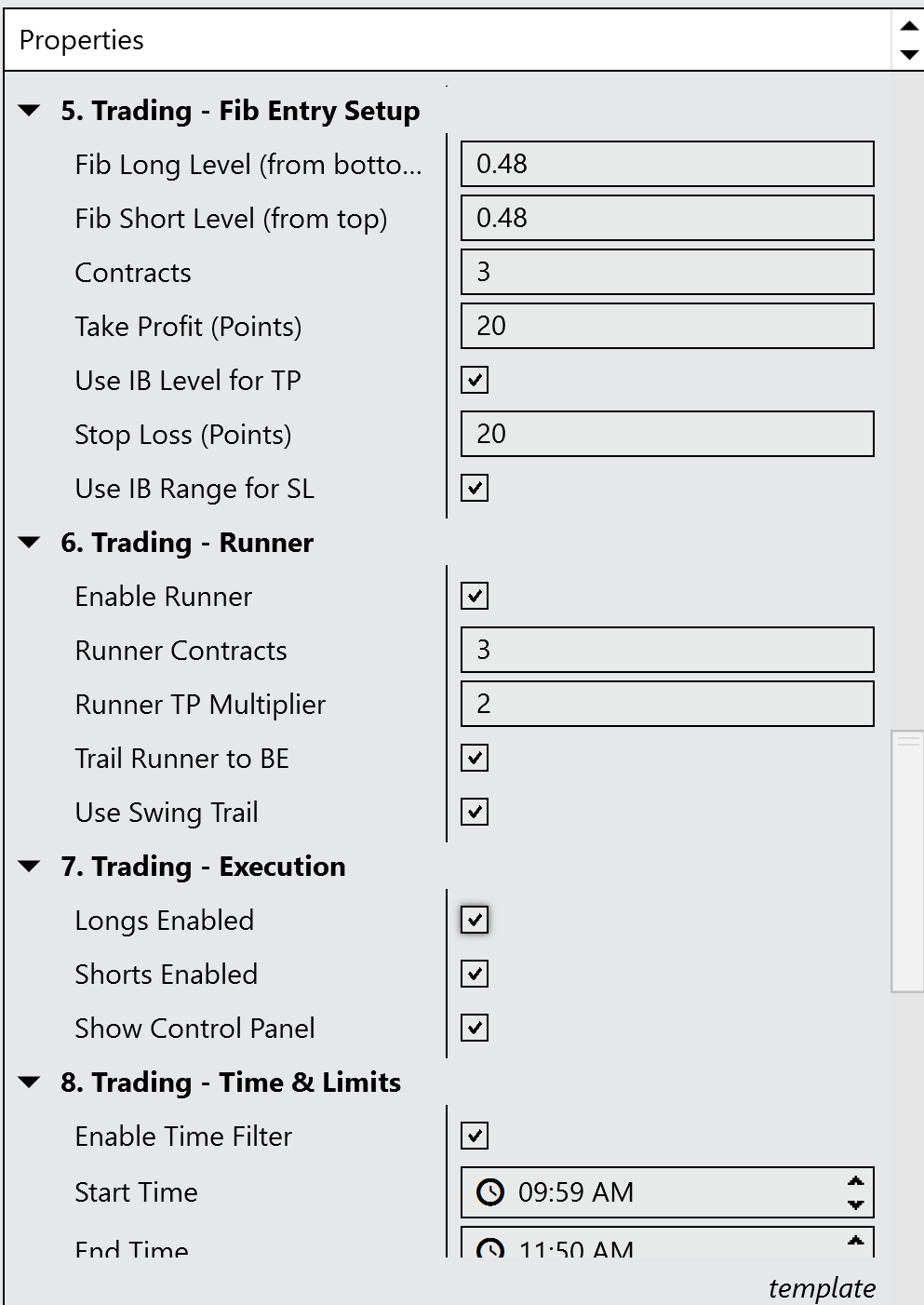Uncheck Use Swing Trail option
Screen dimensions: 924x1305
475,812
